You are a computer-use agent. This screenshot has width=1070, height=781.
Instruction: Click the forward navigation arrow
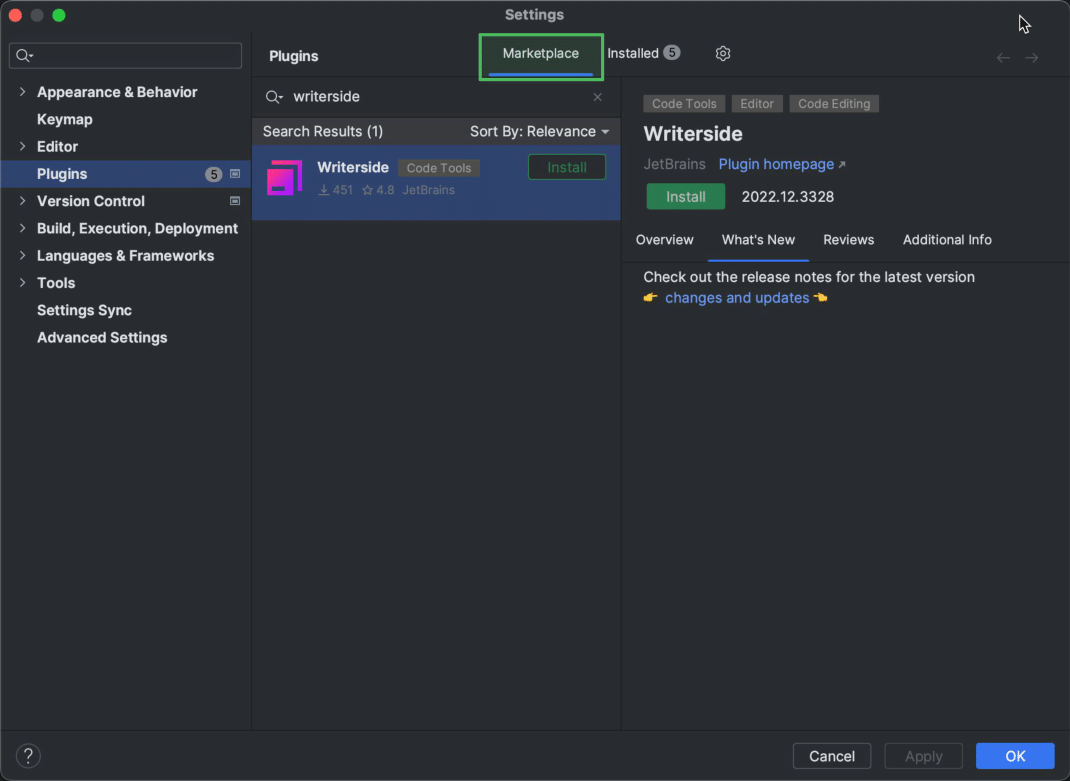tap(1032, 57)
